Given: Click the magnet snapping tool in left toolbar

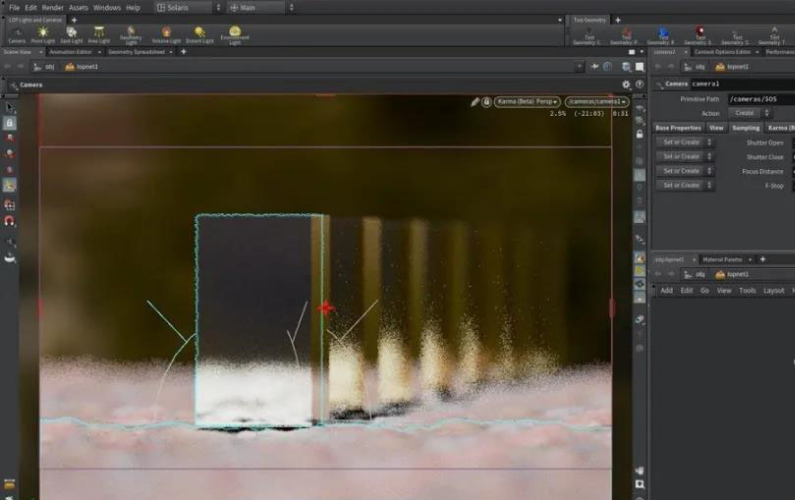Looking at the screenshot, I should coord(10,221).
